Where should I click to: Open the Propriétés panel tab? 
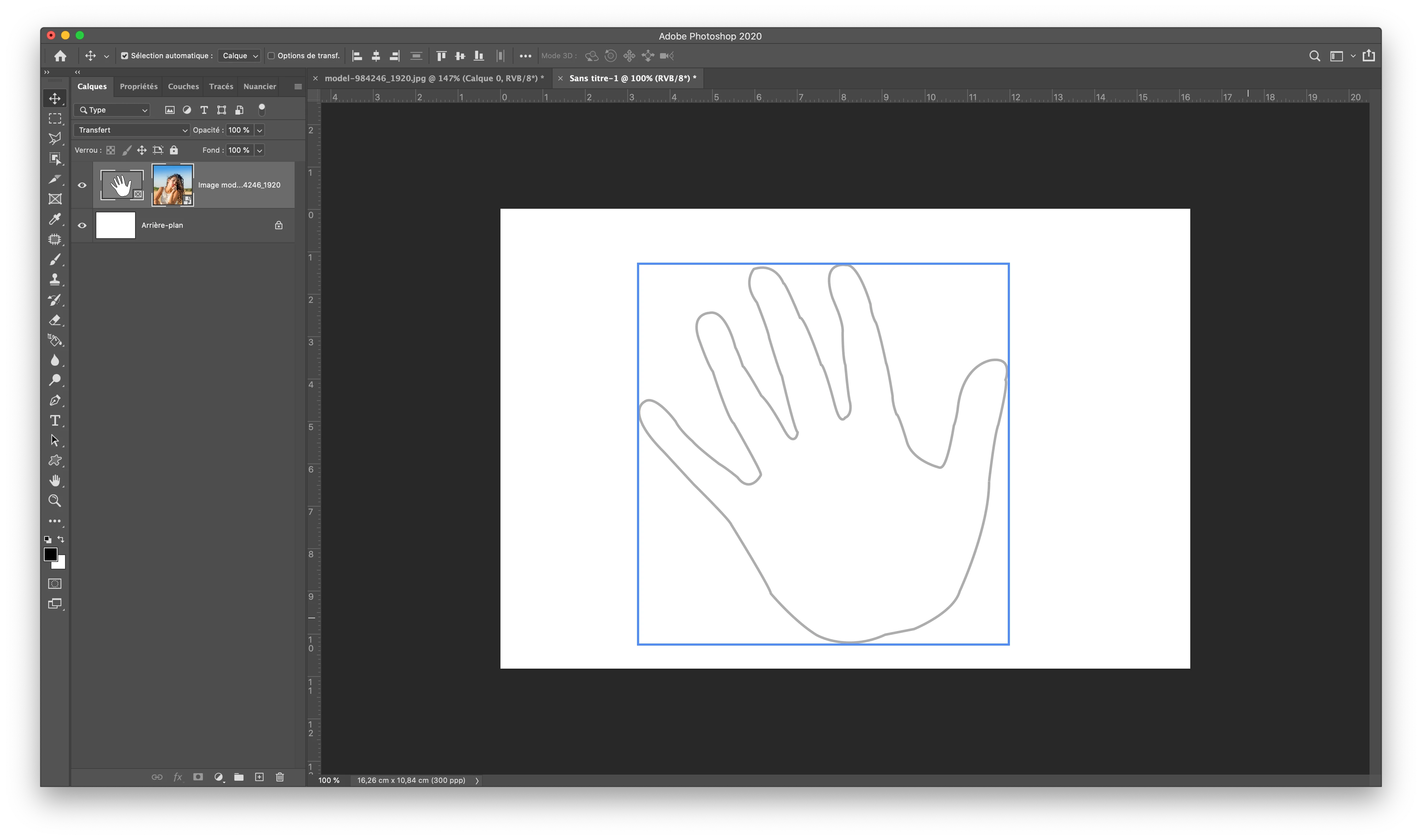[138, 87]
